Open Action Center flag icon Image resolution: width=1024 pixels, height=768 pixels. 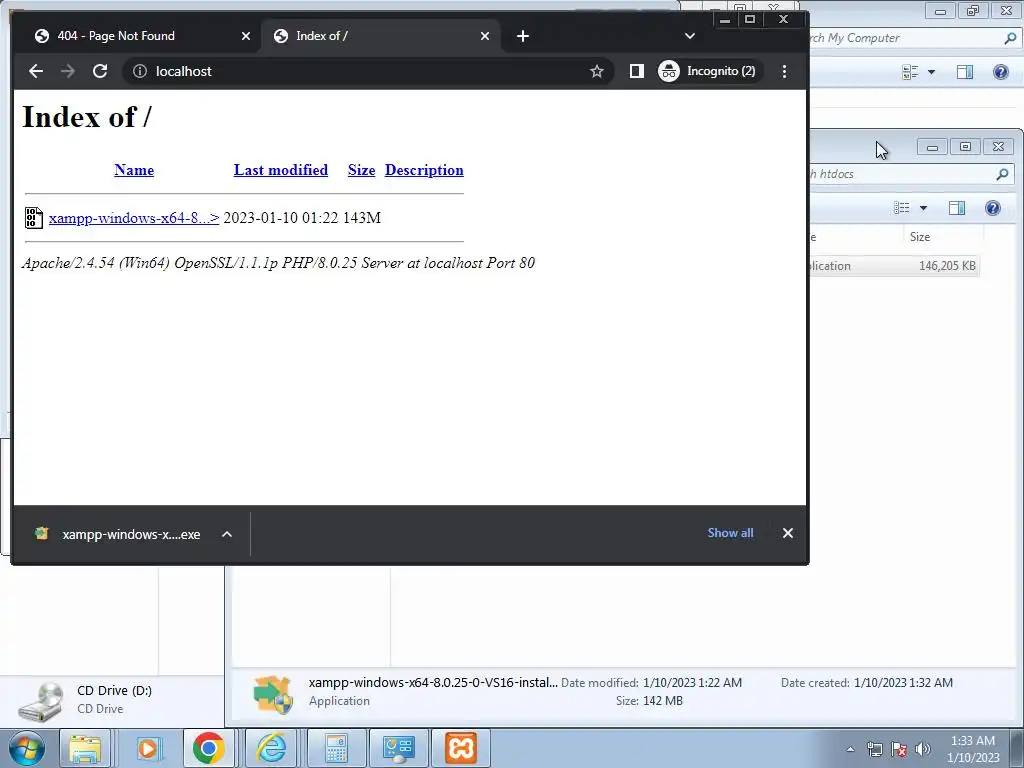(899, 749)
